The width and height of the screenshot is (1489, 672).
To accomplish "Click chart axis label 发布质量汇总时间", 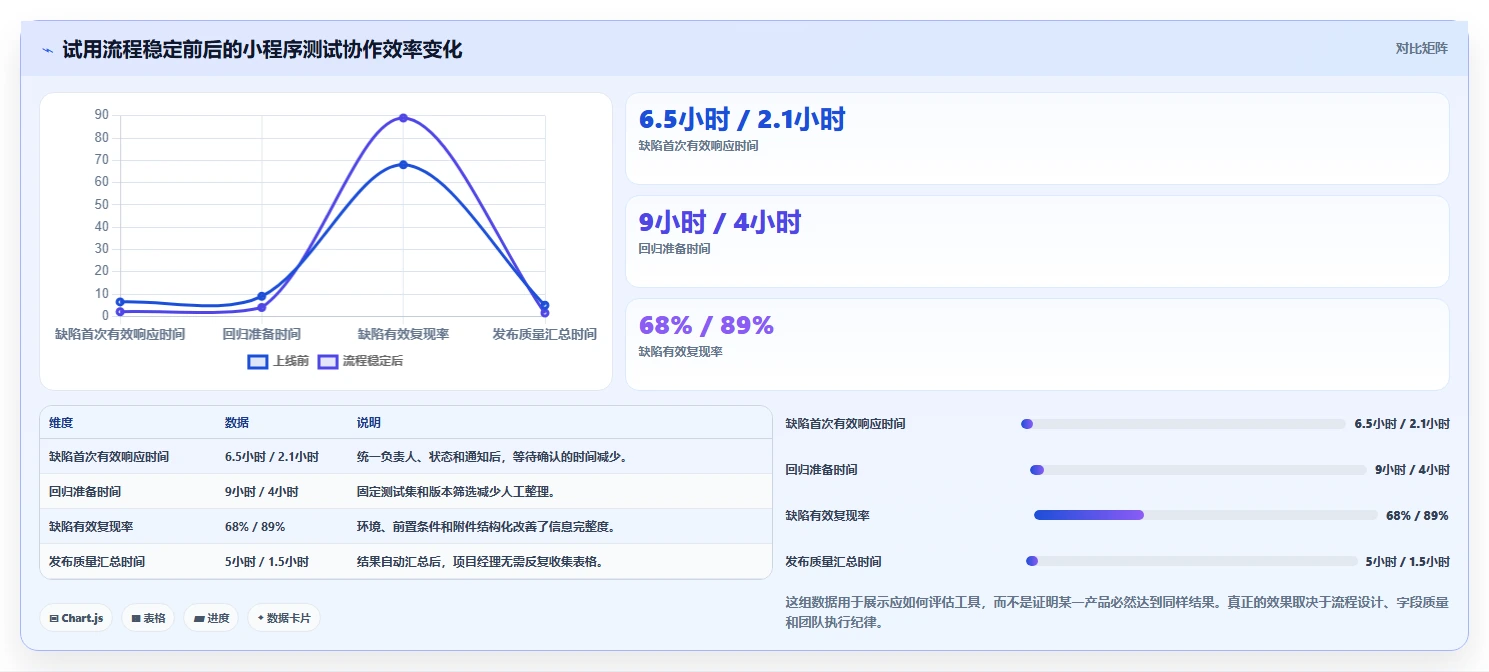I will (544, 334).
